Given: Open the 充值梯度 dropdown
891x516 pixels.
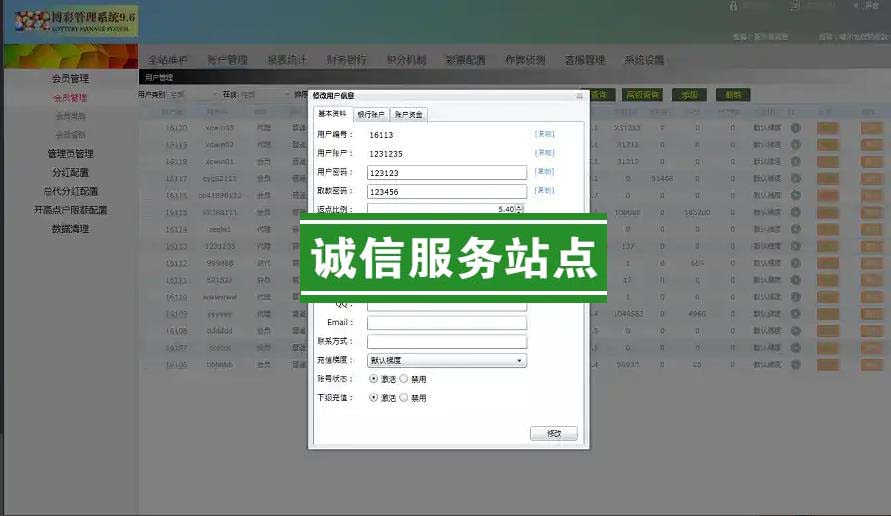Looking at the screenshot, I should [446, 360].
